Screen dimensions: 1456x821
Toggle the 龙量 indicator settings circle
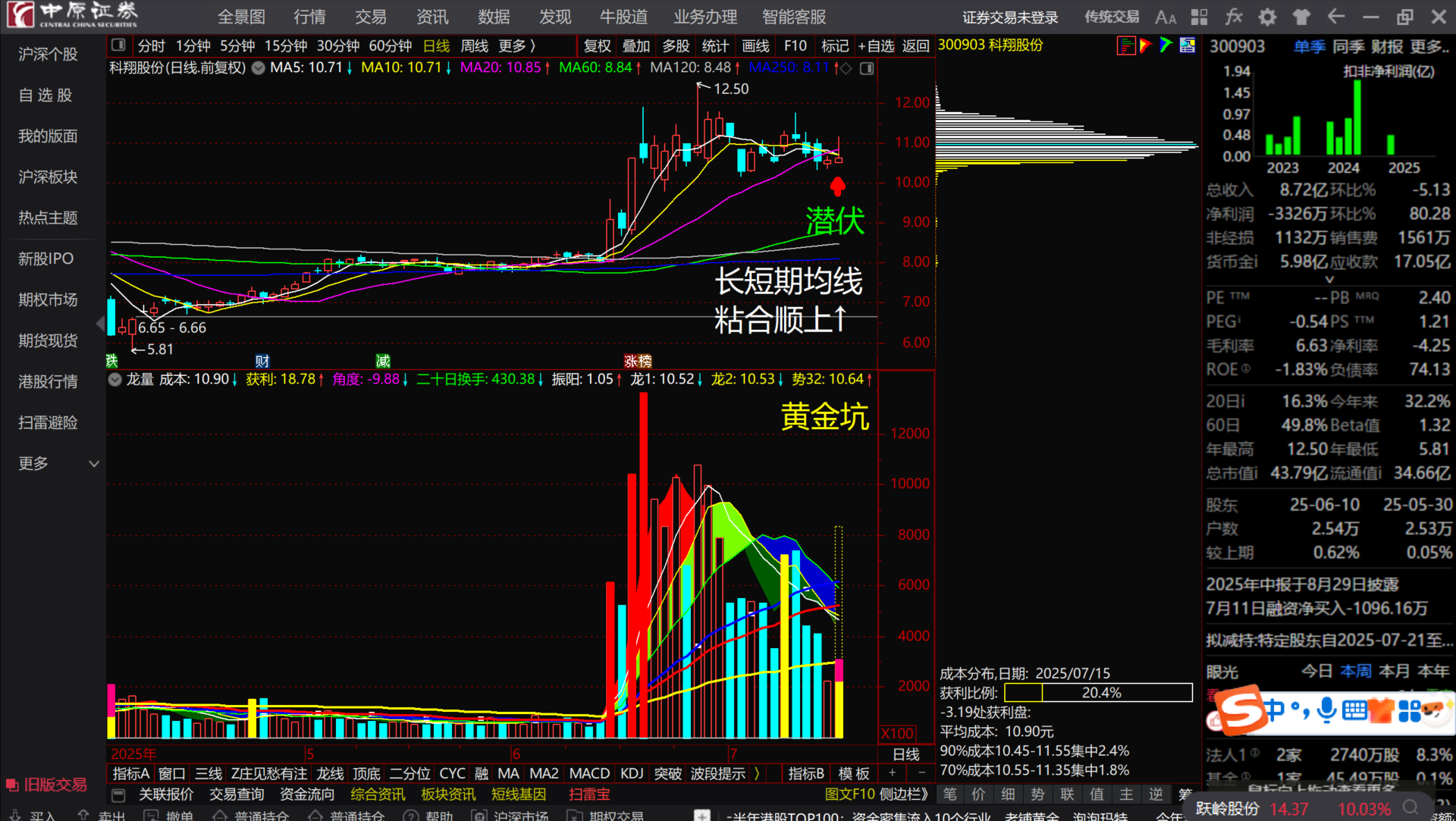pyautogui.click(x=115, y=379)
